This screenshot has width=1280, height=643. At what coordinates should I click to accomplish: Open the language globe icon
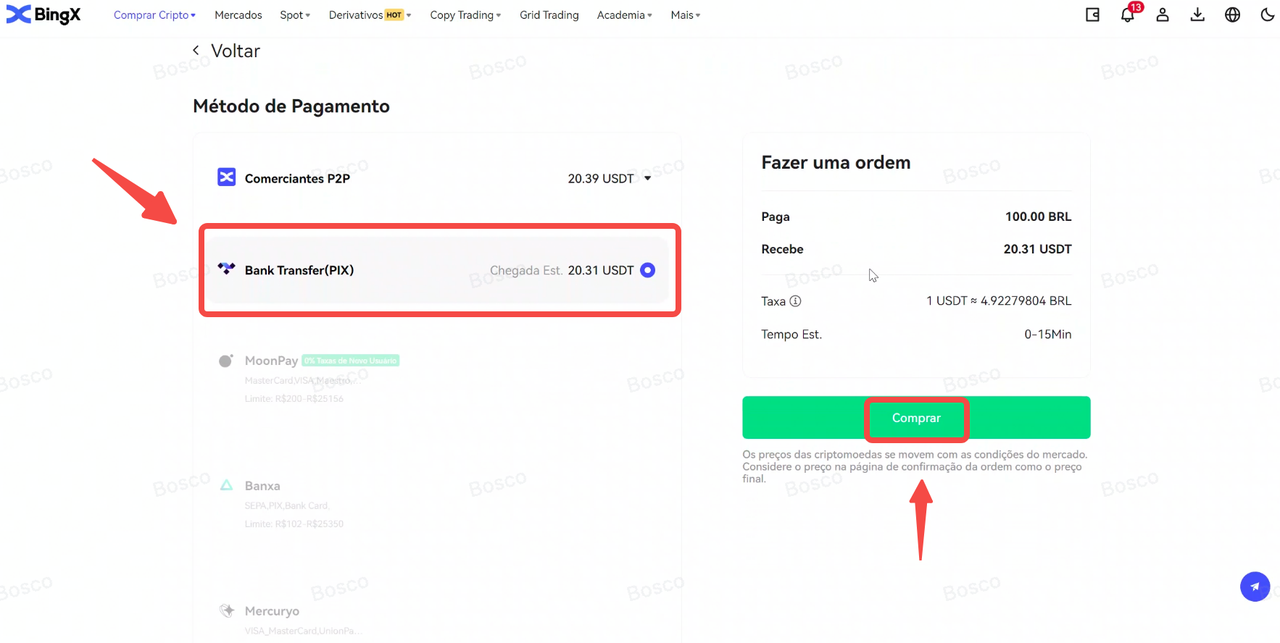tap(1232, 15)
